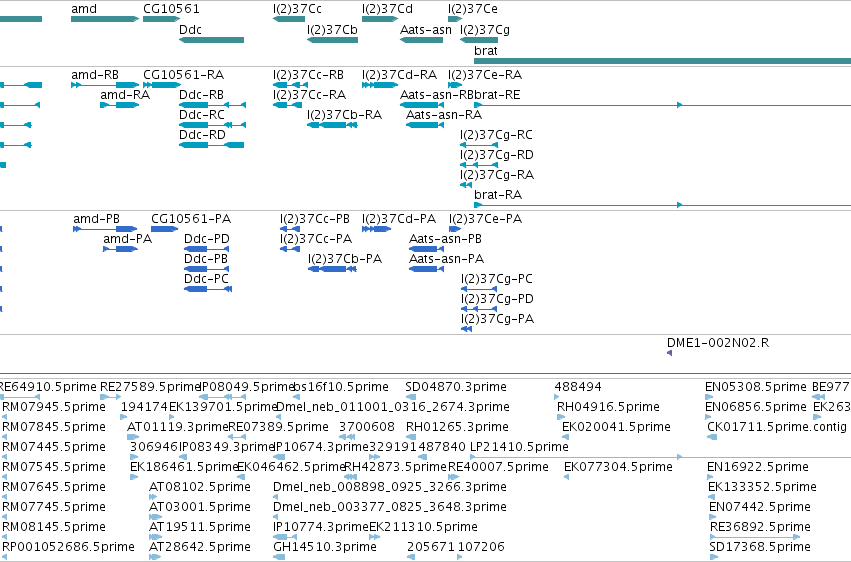851x562 pixels.
Task: Click the RH04916.5prime EST
Action: (x=561, y=417)
